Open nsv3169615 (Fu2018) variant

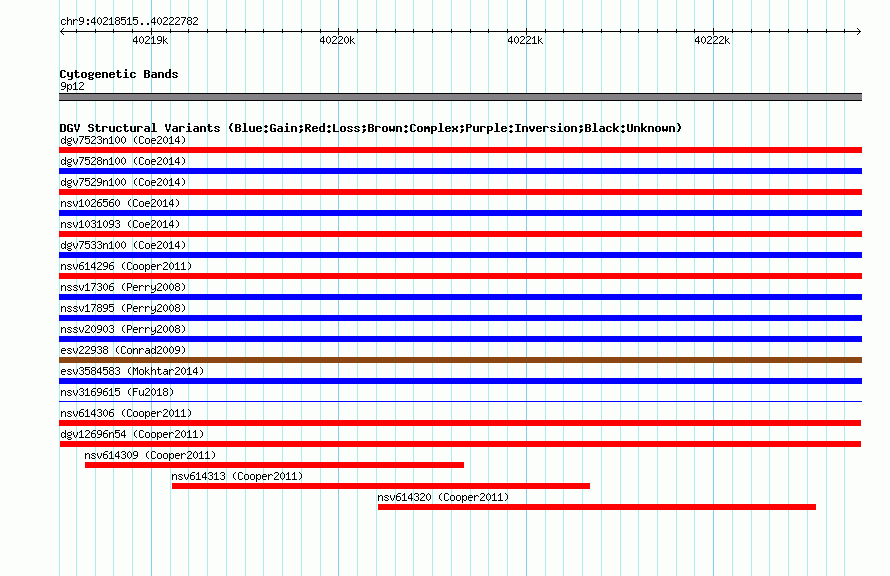click(117, 392)
